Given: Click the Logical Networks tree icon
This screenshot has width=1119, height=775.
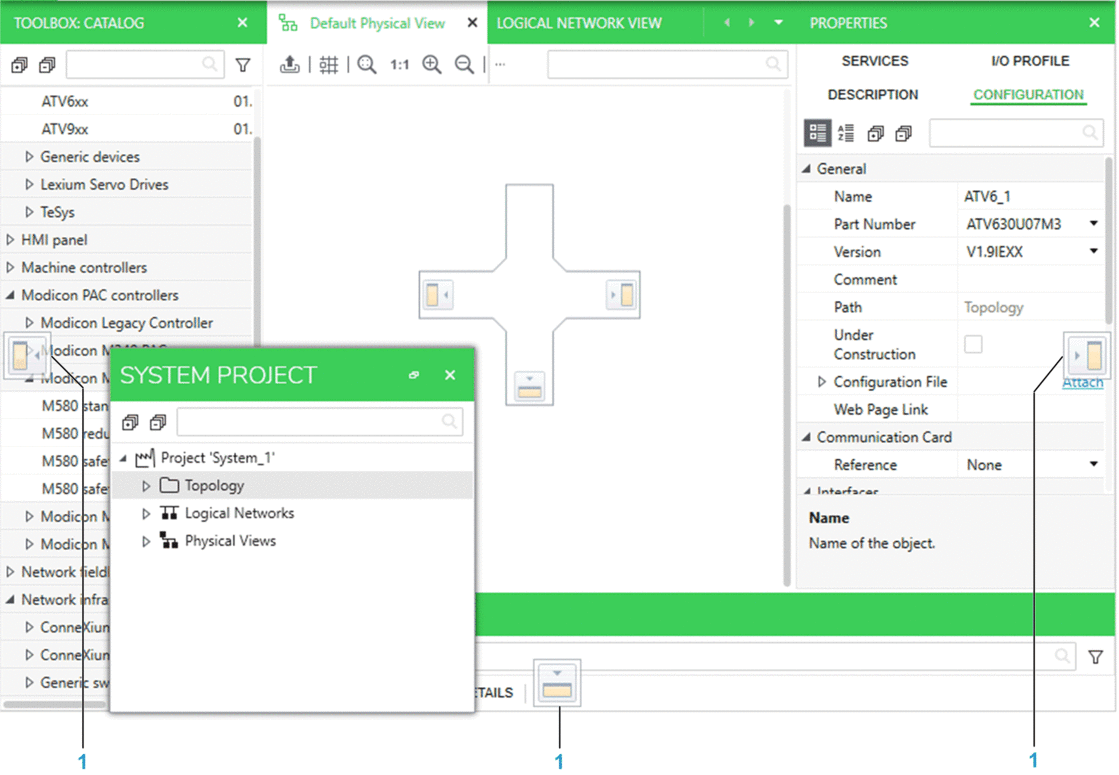Looking at the screenshot, I should [x=169, y=513].
